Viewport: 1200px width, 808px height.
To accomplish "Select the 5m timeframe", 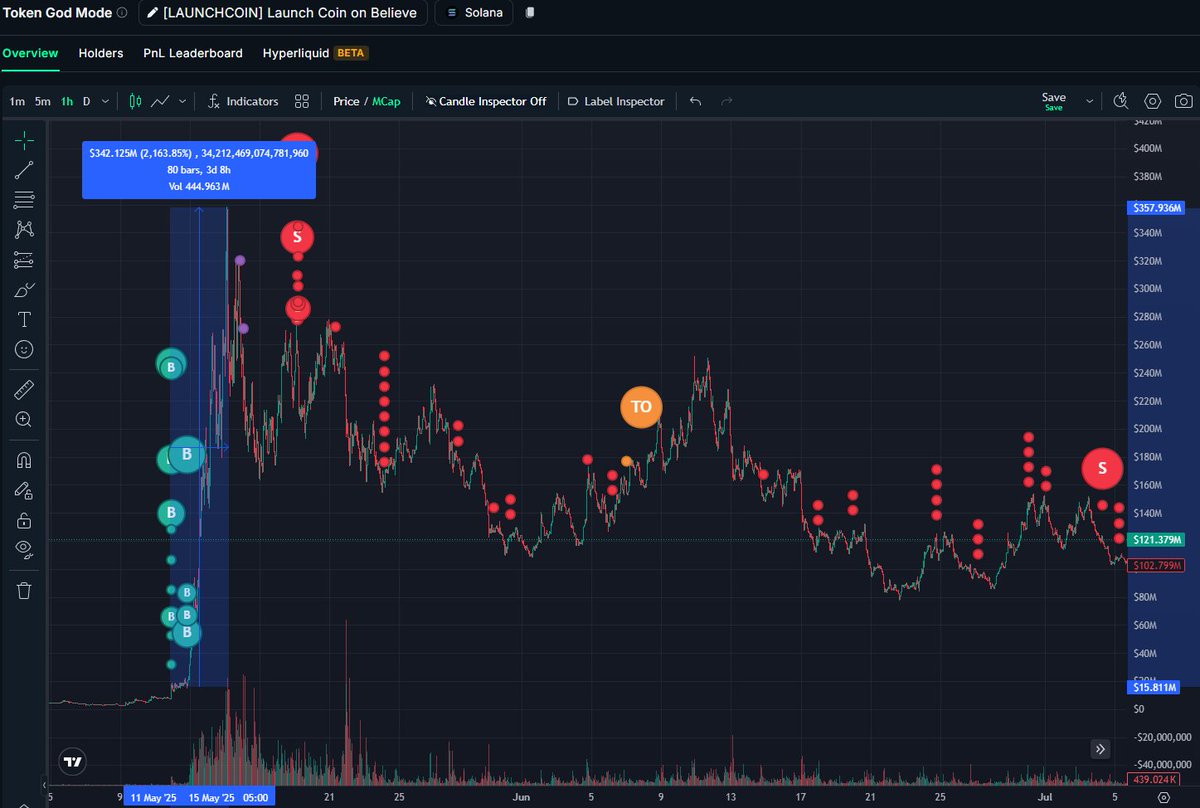I will pos(42,101).
